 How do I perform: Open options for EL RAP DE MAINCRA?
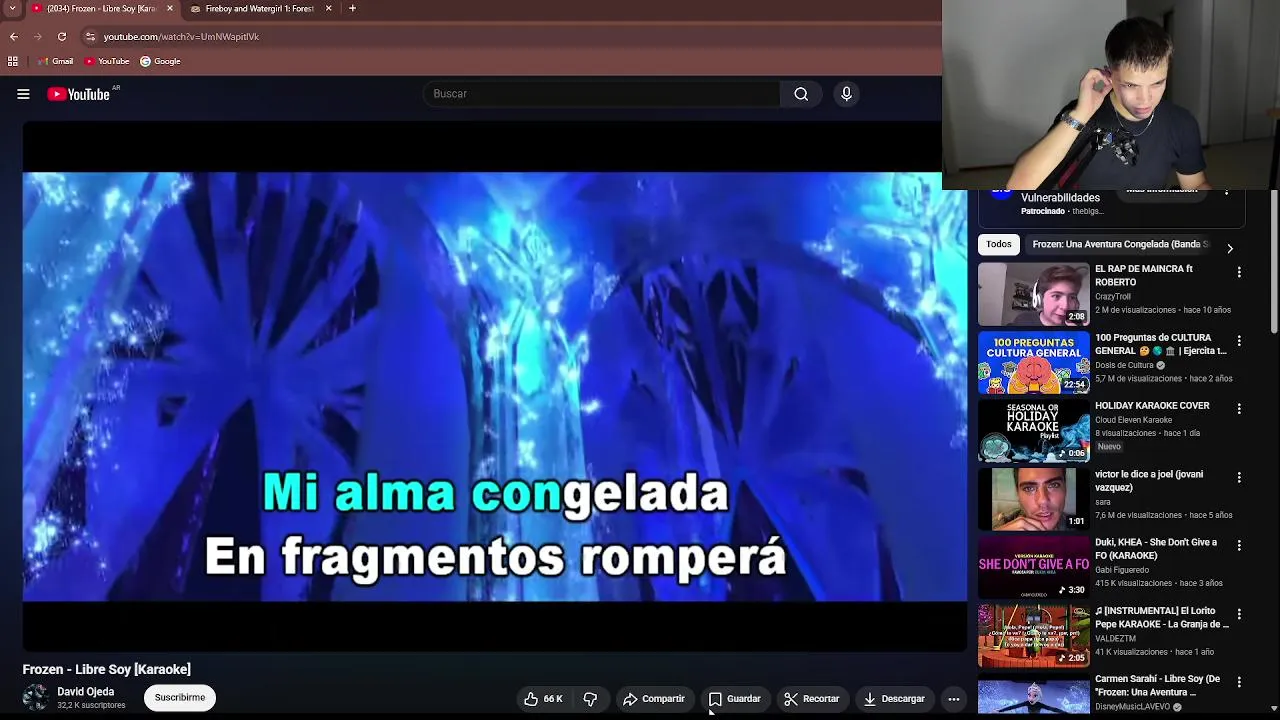1239,272
